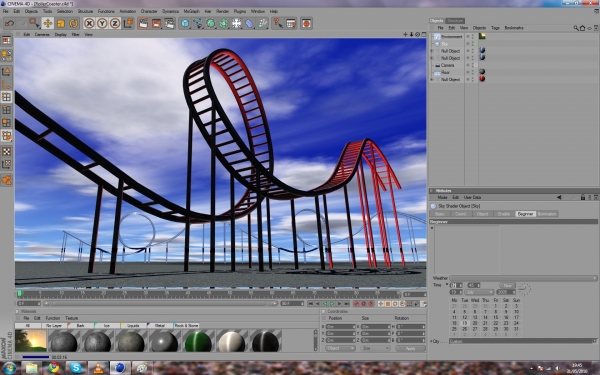Open the NURBS generator icon
This screenshot has height=375, width=600.
click(x=210, y=23)
